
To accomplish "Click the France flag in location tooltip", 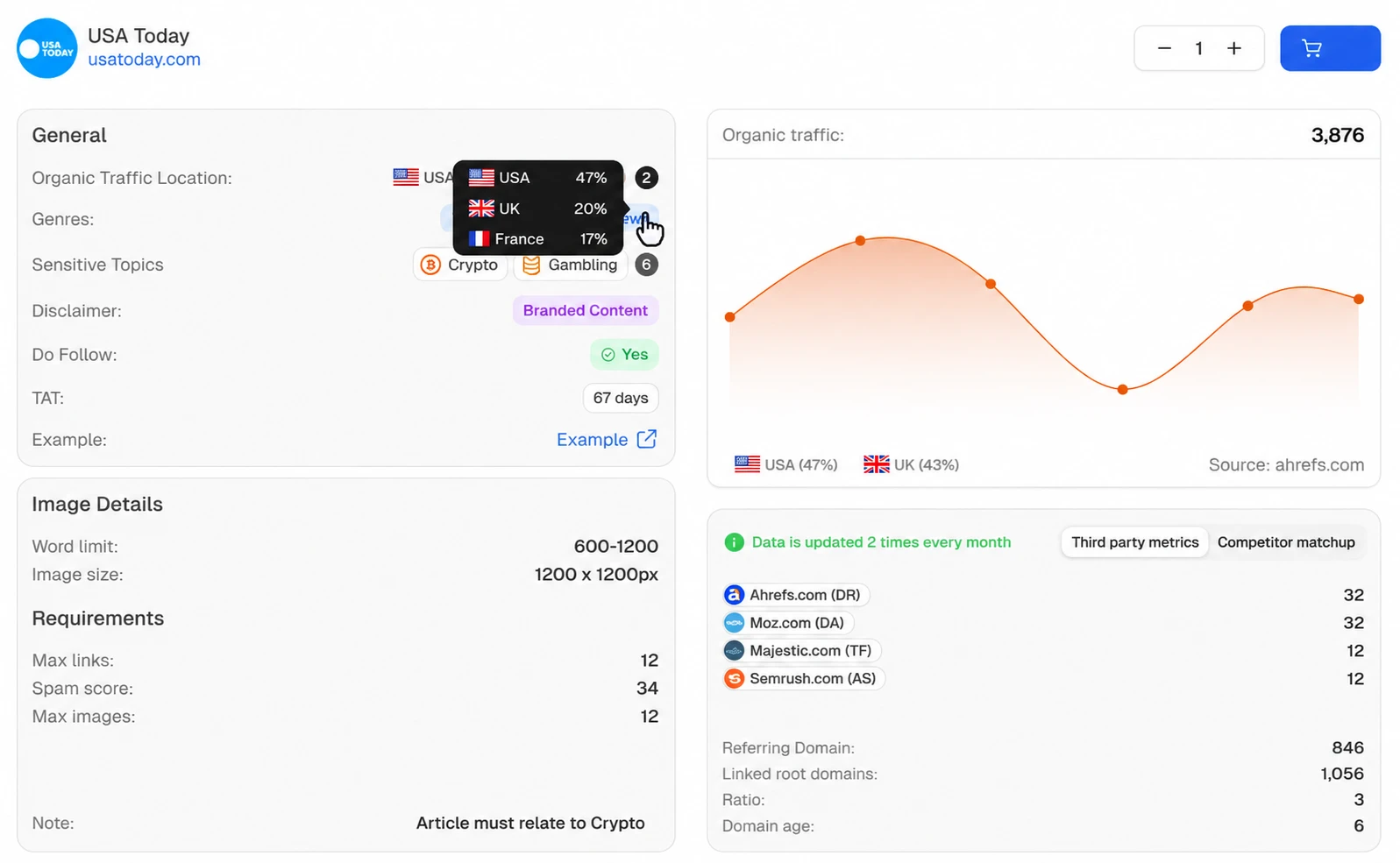I will coord(479,238).
